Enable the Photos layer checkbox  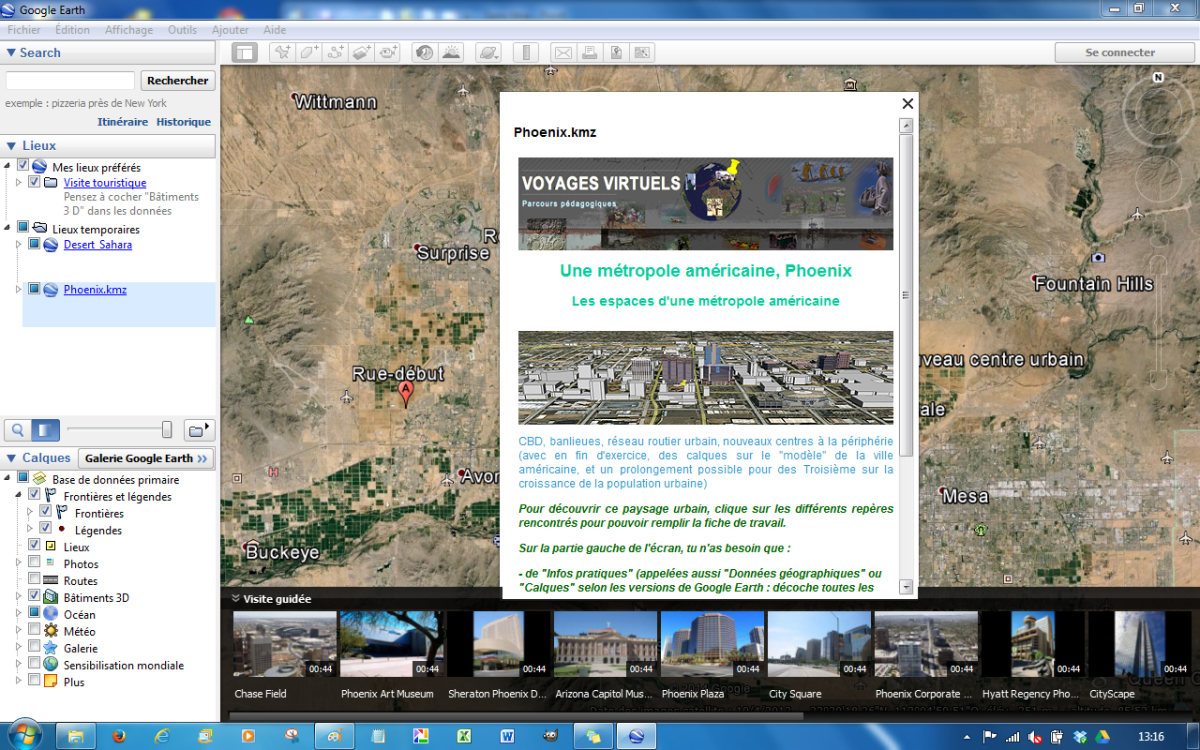34,562
